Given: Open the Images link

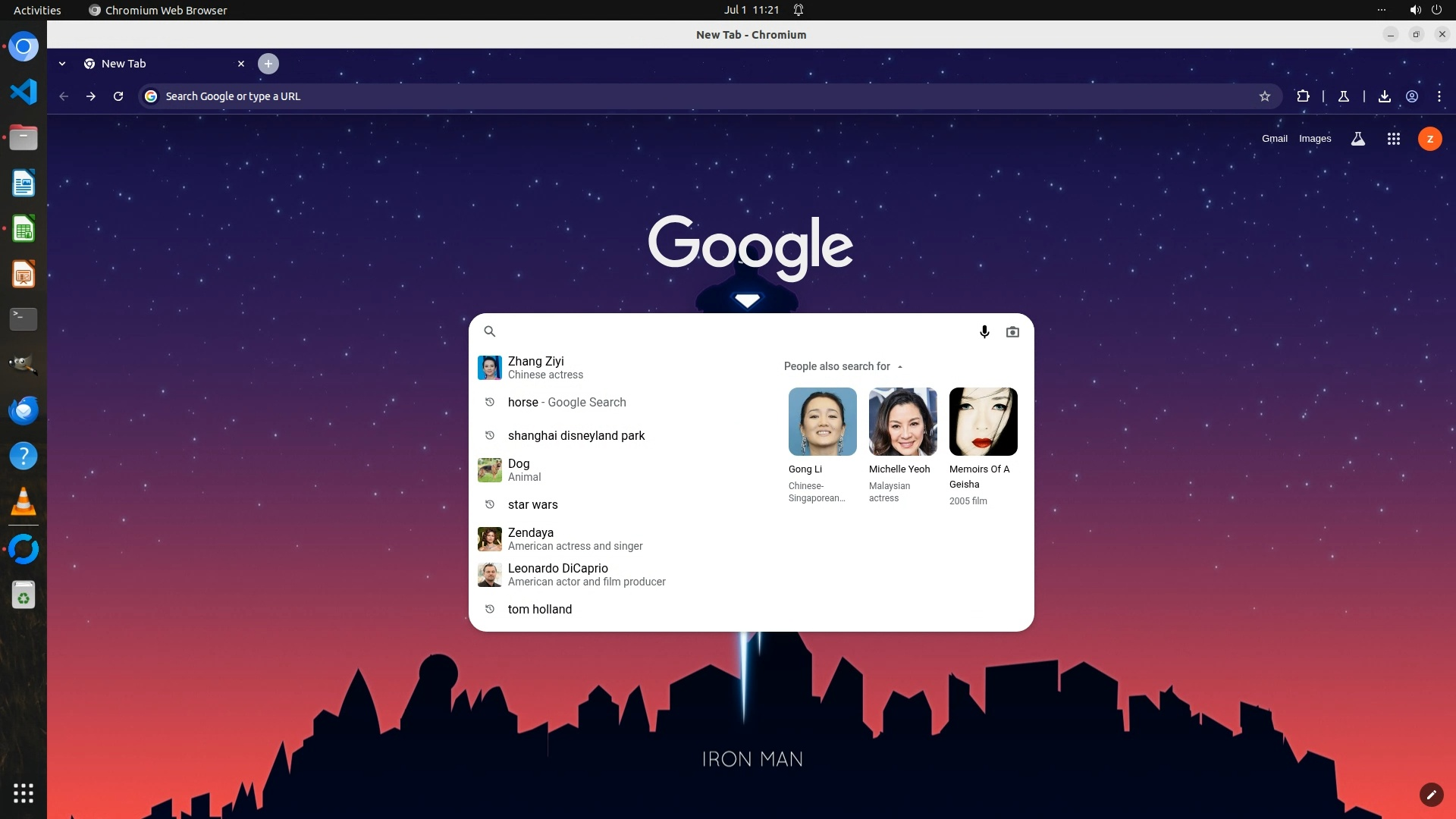Looking at the screenshot, I should click(1314, 139).
